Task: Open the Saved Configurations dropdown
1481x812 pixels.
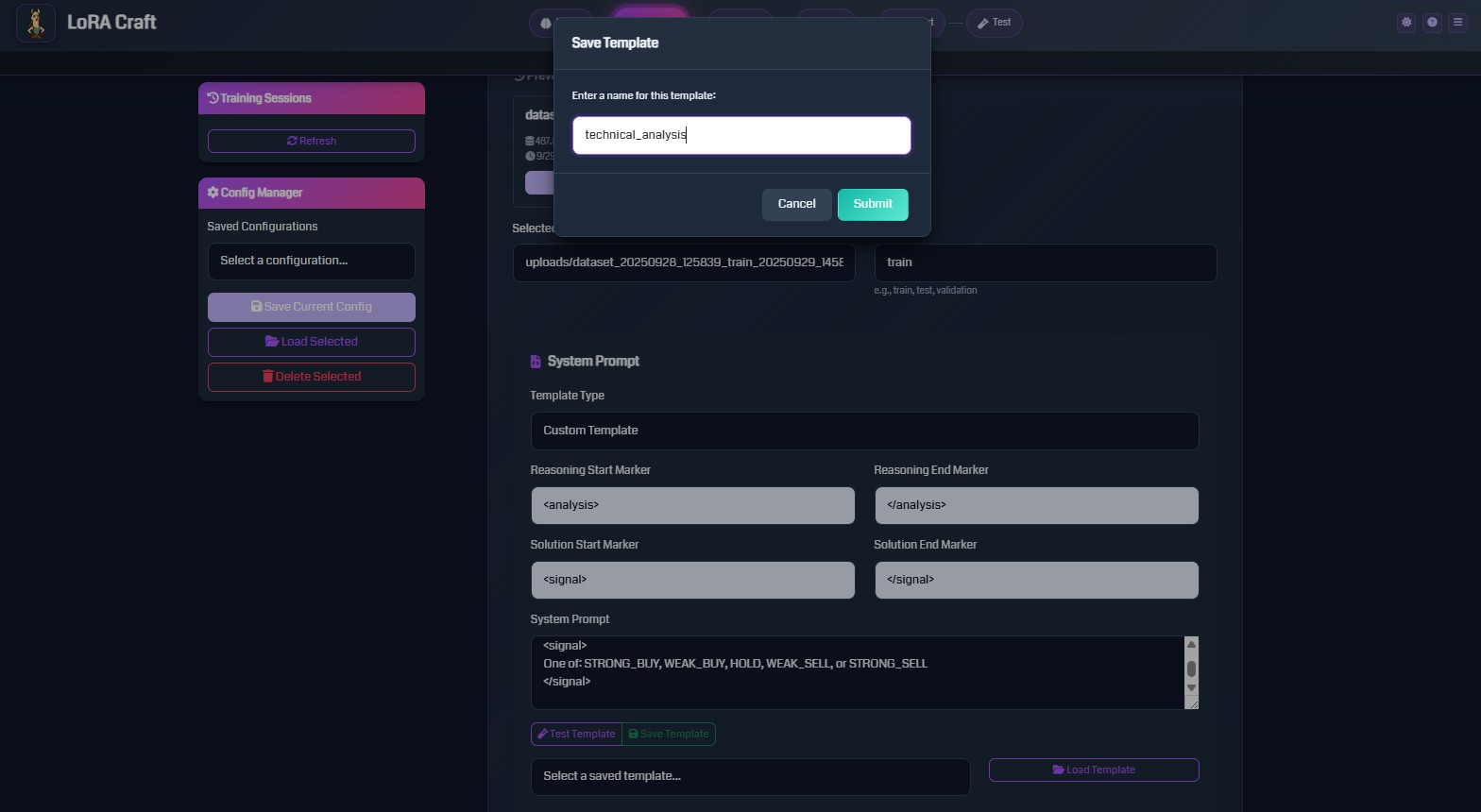Action: click(311, 262)
